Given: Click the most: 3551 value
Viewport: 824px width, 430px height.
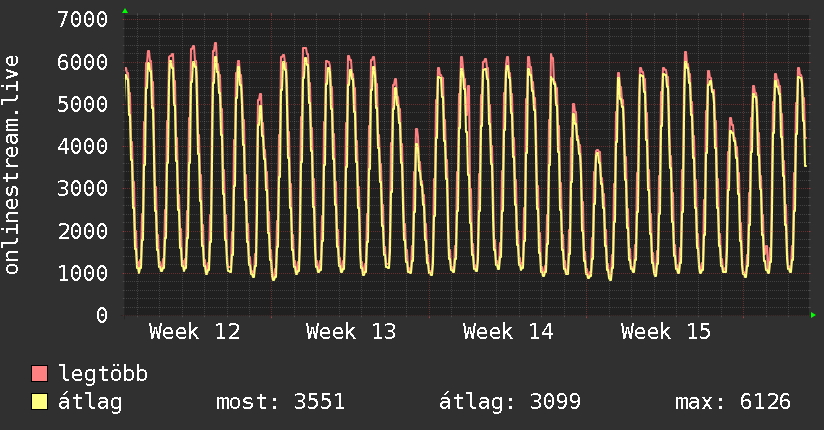Looking at the screenshot, I should coord(280,402).
